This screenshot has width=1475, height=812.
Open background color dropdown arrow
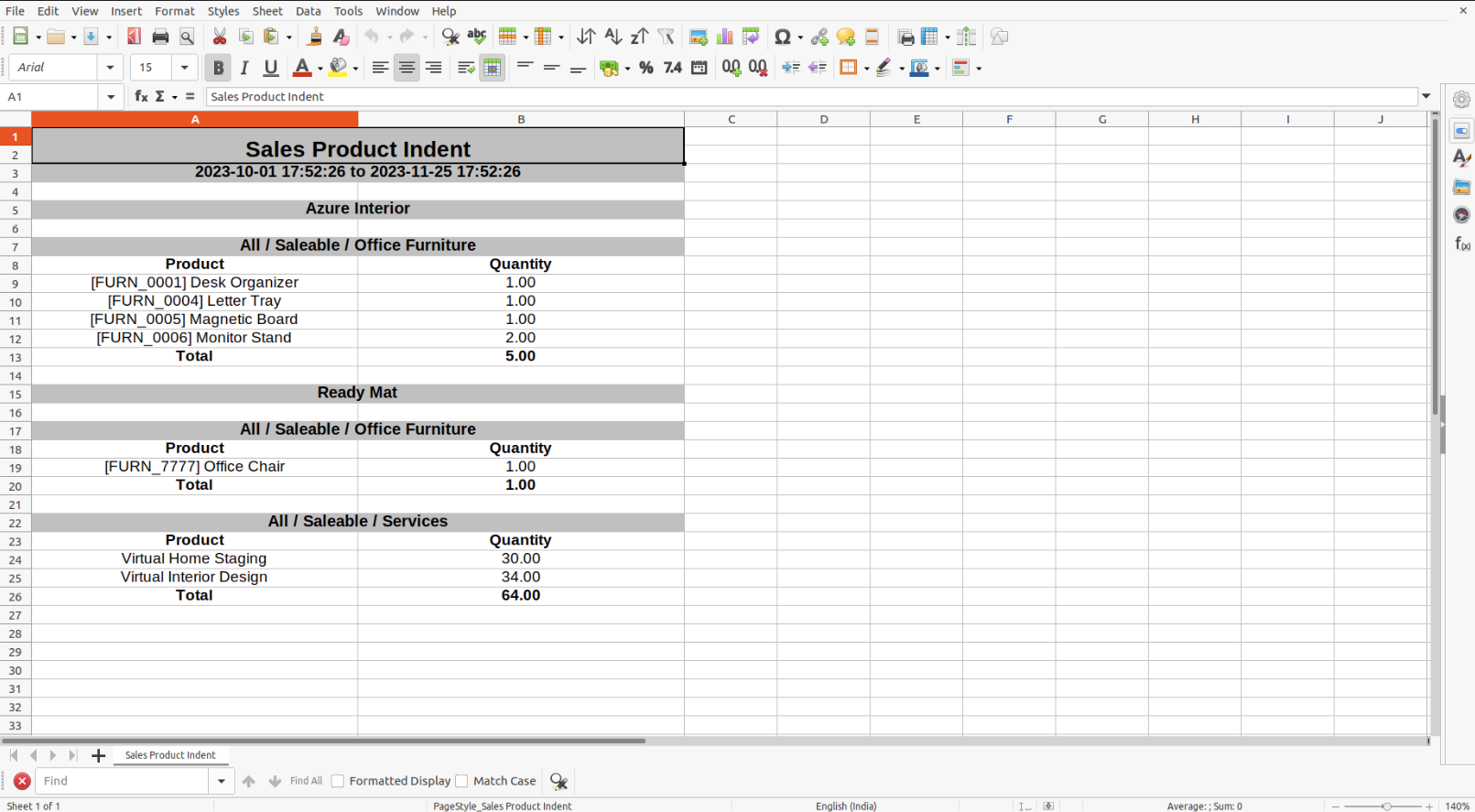355,69
